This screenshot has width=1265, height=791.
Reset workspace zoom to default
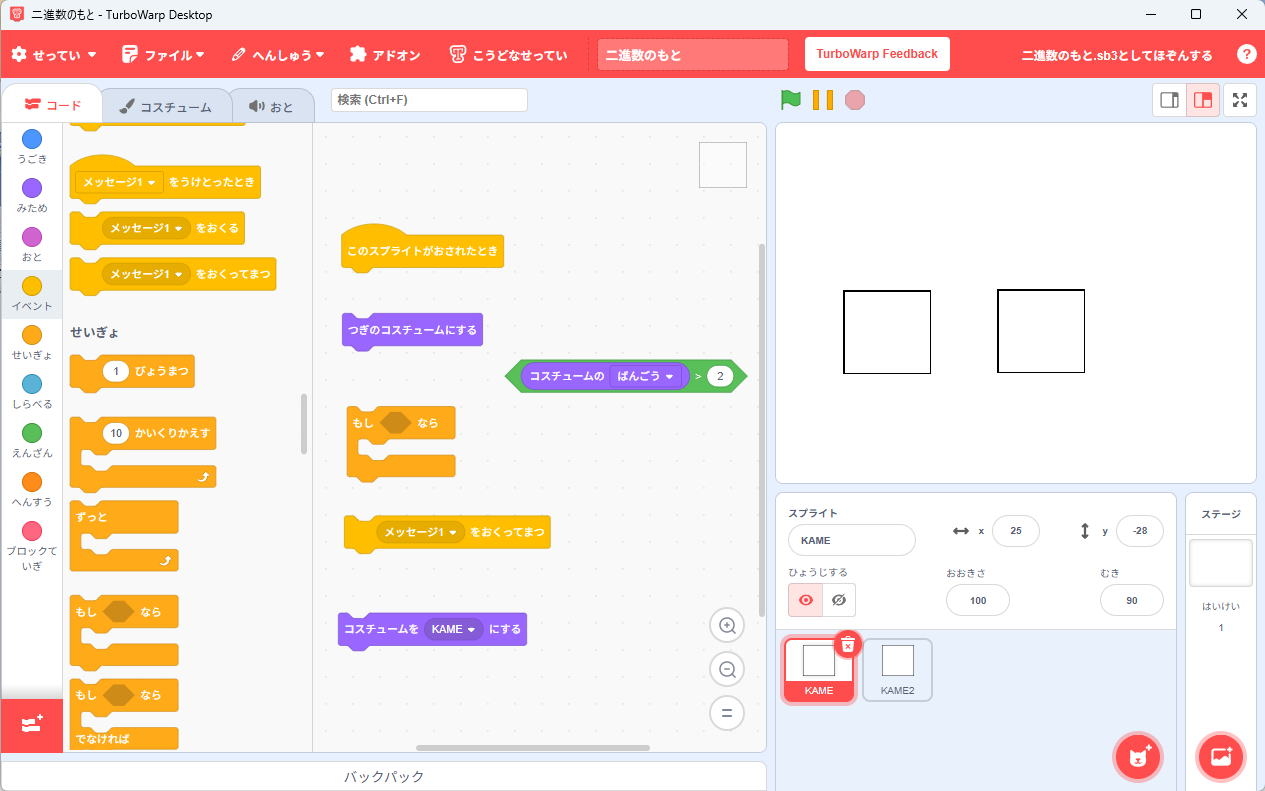[x=727, y=713]
